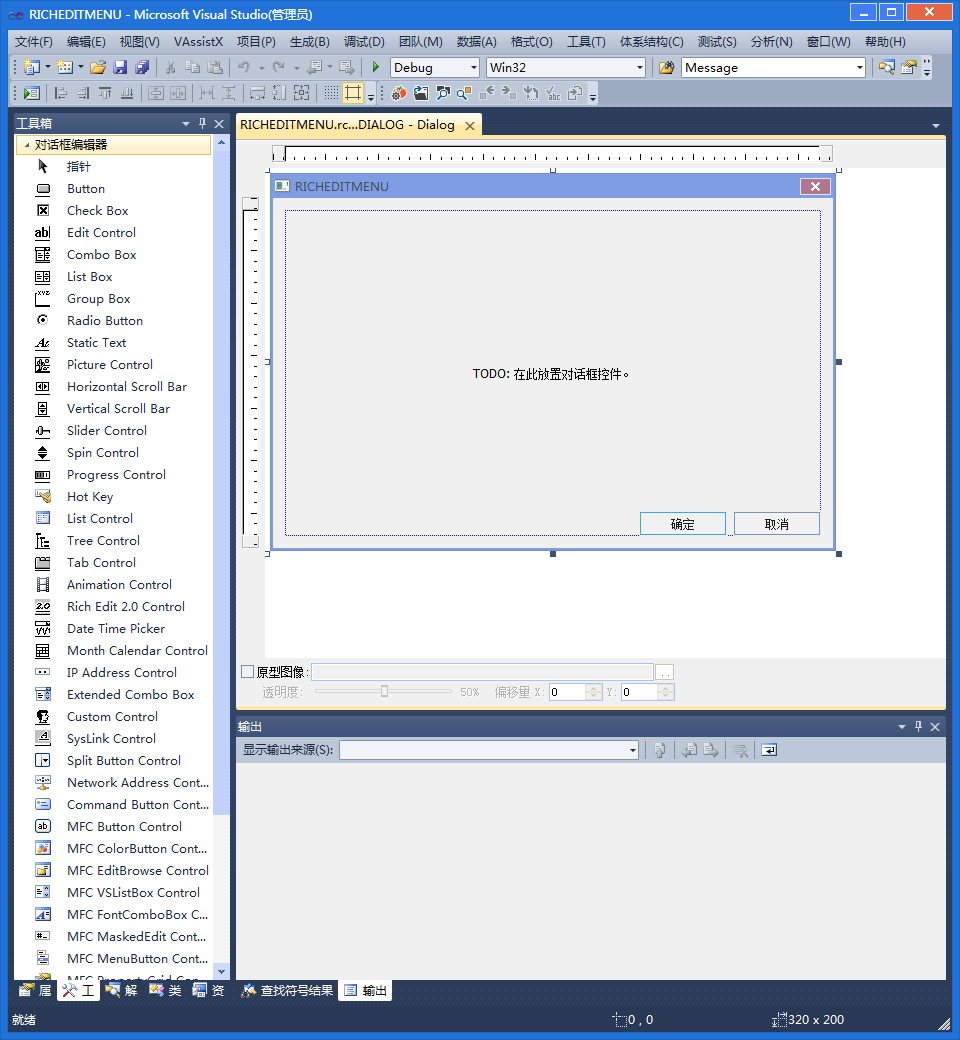960x1040 pixels.
Task: Click the word wrap toggle icon in the Output panel
Action: pyautogui.click(x=769, y=750)
